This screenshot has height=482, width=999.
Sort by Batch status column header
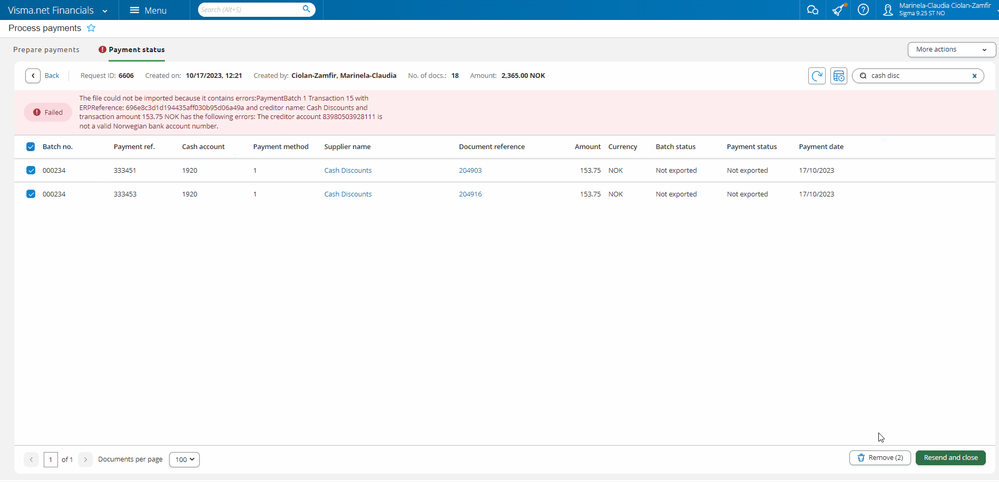[x=675, y=146]
